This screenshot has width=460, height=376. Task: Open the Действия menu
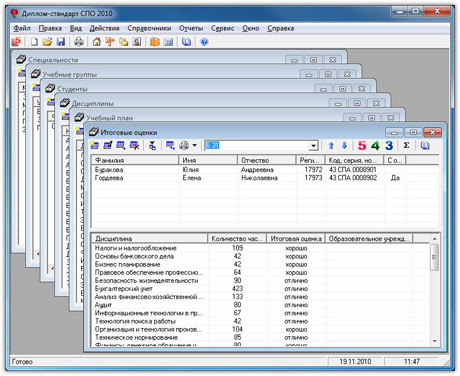(104, 28)
